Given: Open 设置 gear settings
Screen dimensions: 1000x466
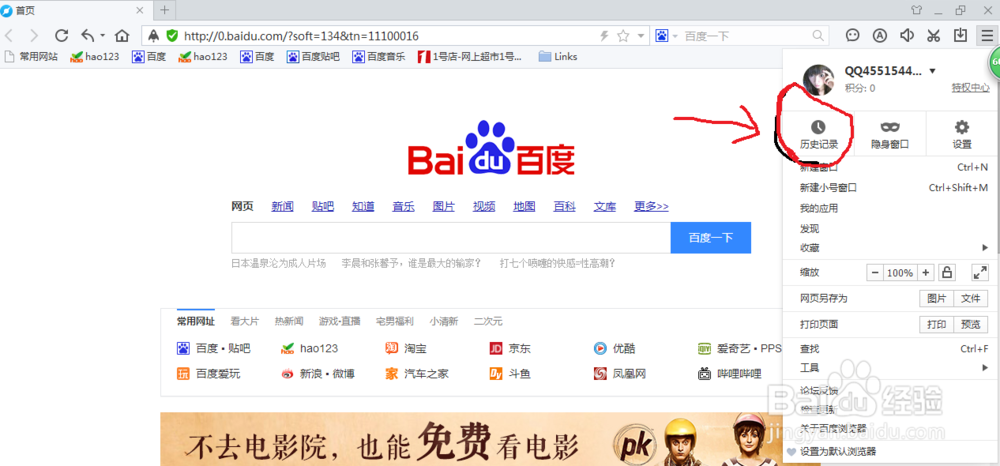Looking at the screenshot, I should 962,135.
